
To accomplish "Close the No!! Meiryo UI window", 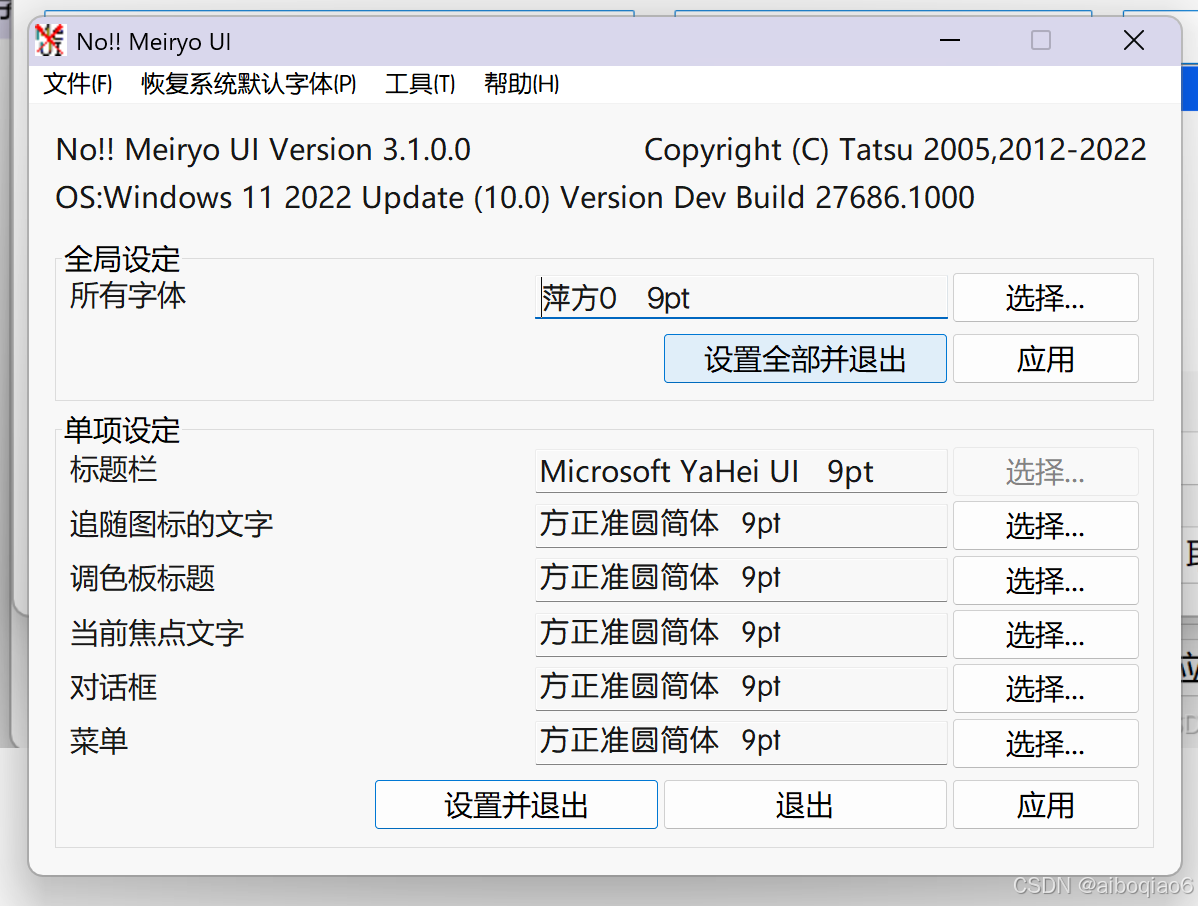I will click(x=1134, y=40).
